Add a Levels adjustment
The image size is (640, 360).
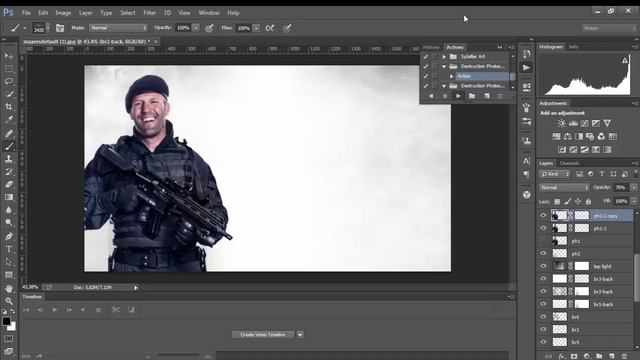573,123
